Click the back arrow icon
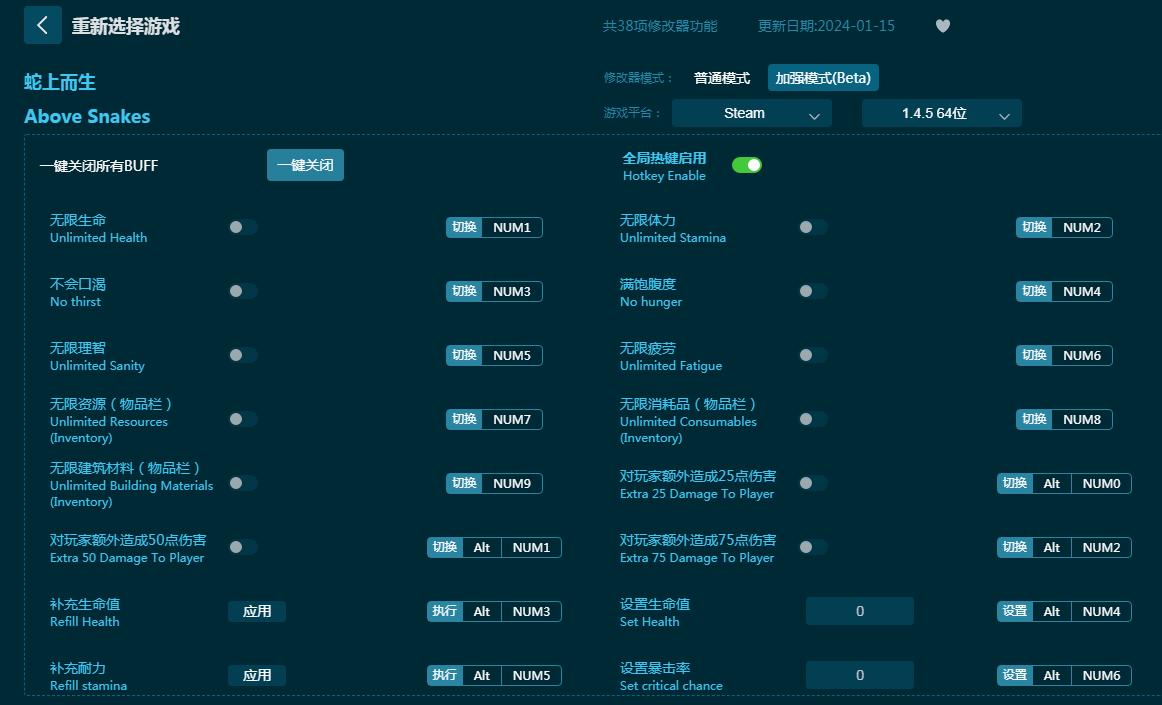 coord(42,25)
